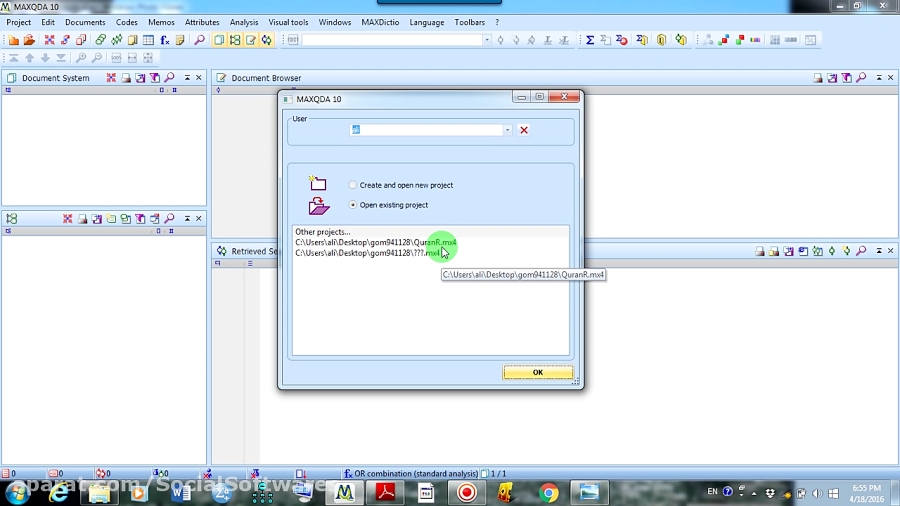Image resolution: width=900 pixels, height=506 pixels.
Task: Open the Project menu
Action: (x=18, y=22)
